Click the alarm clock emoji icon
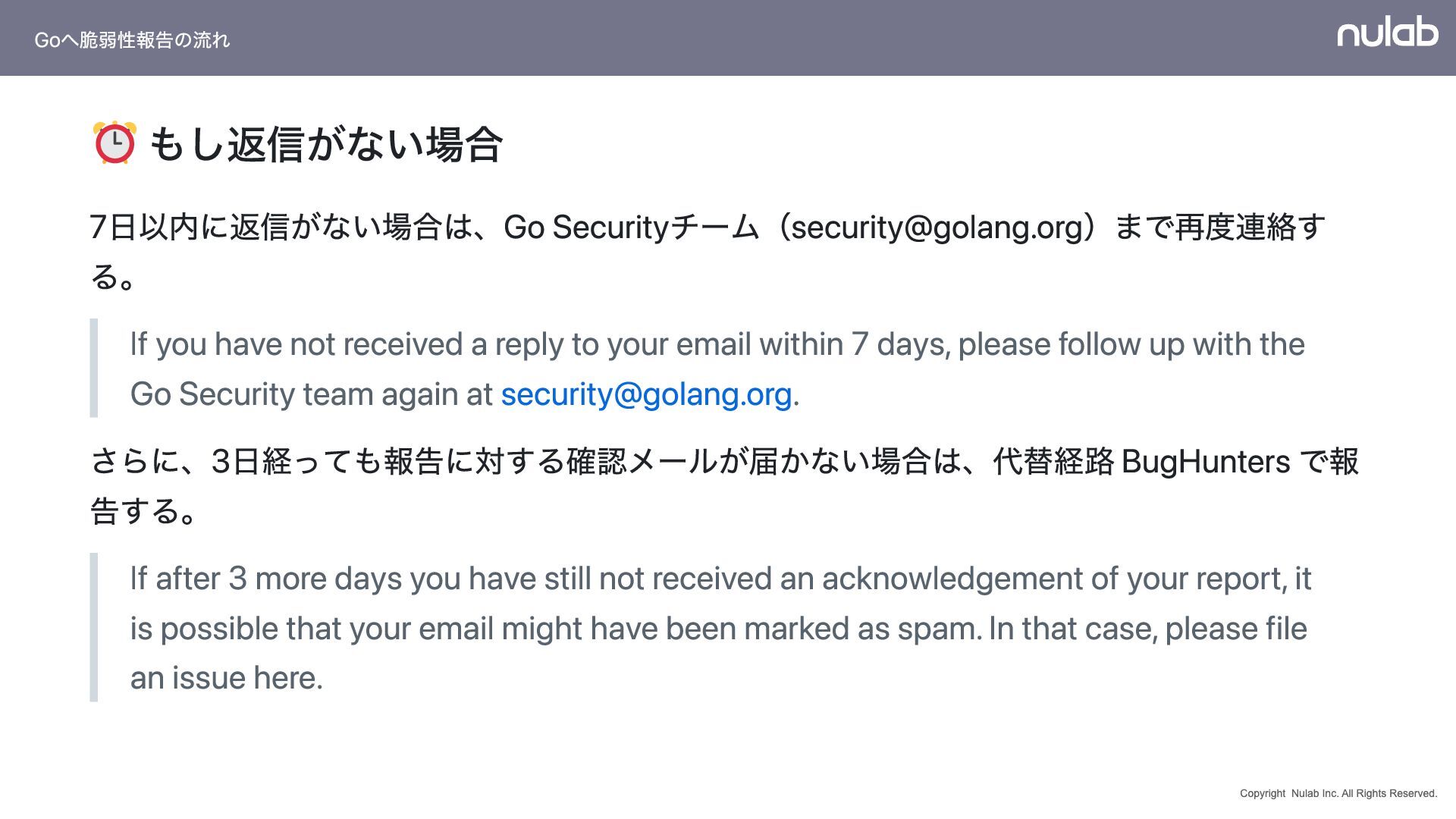This screenshot has width=1456, height=819. point(115,143)
